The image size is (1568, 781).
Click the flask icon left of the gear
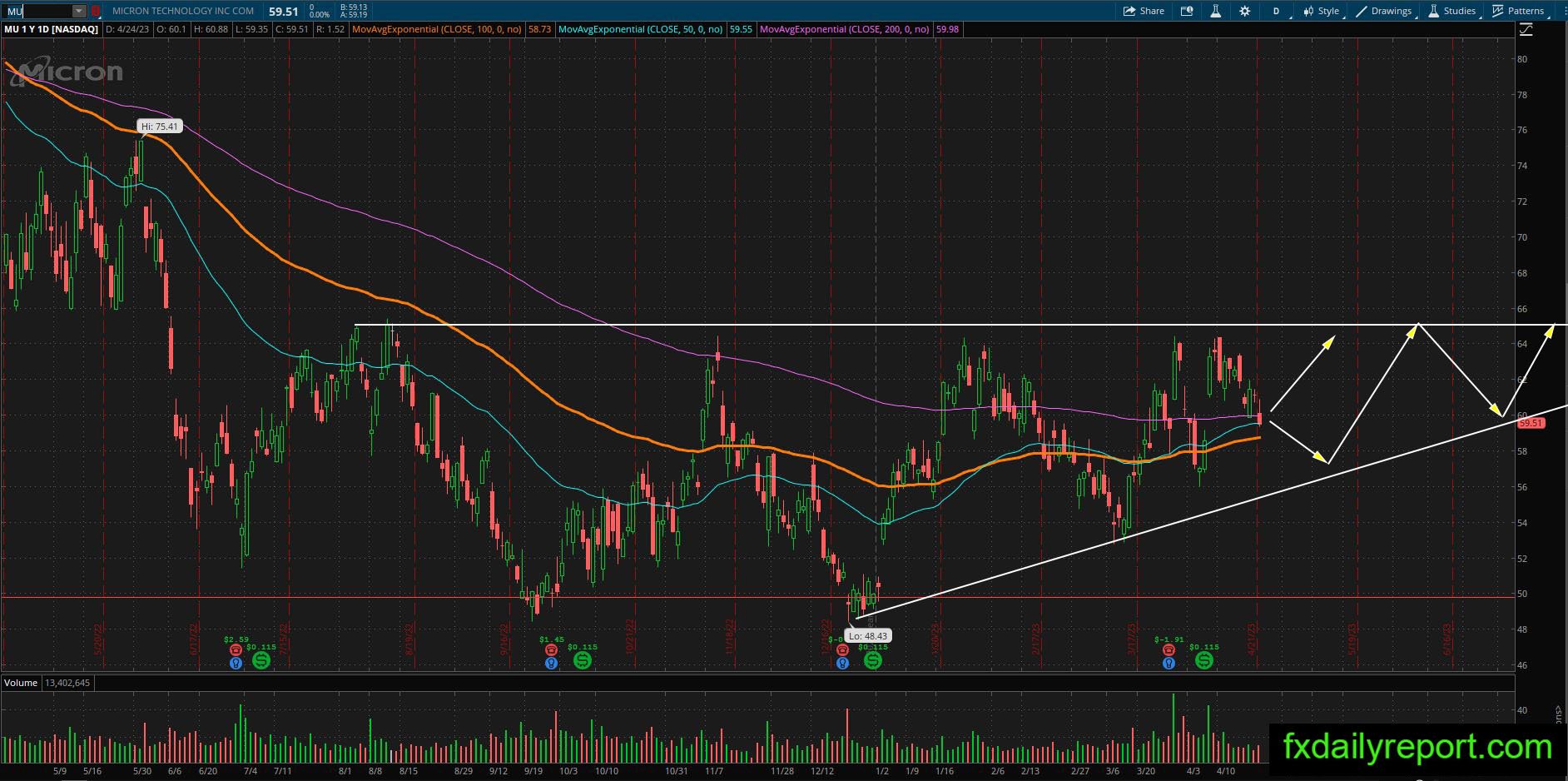coord(1215,11)
